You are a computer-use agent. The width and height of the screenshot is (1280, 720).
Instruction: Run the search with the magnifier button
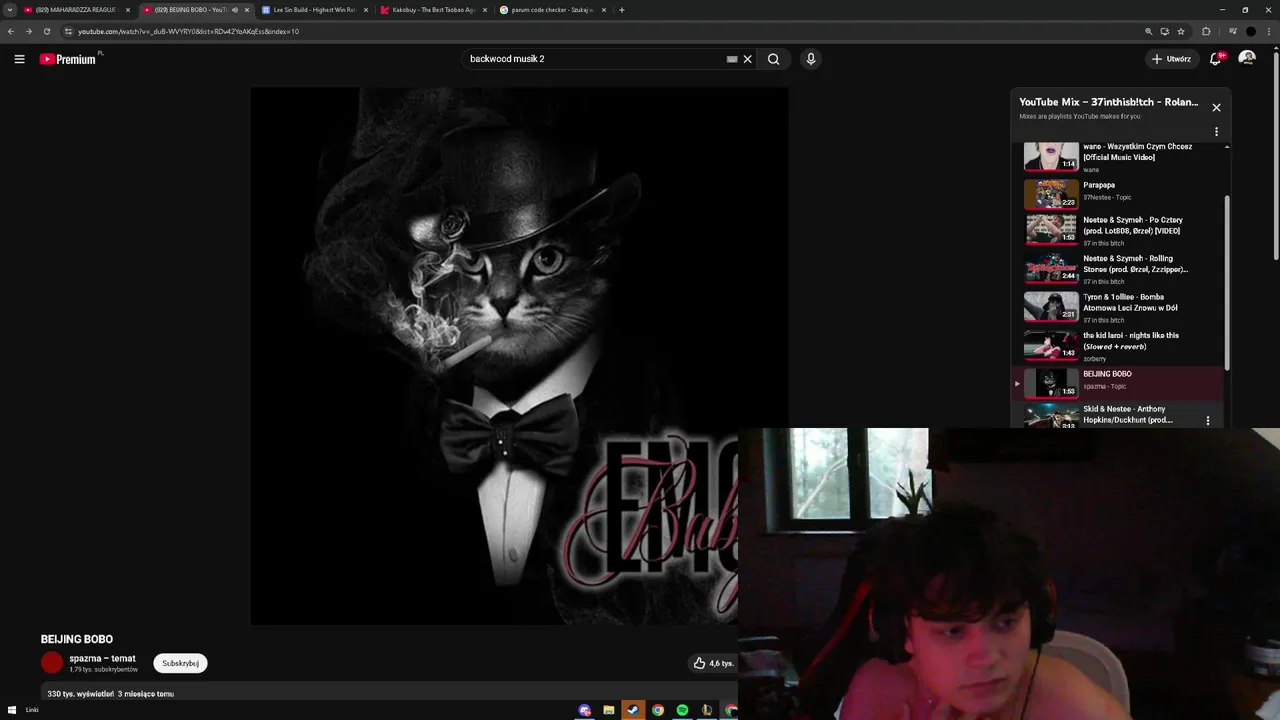click(x=773, y=59)
